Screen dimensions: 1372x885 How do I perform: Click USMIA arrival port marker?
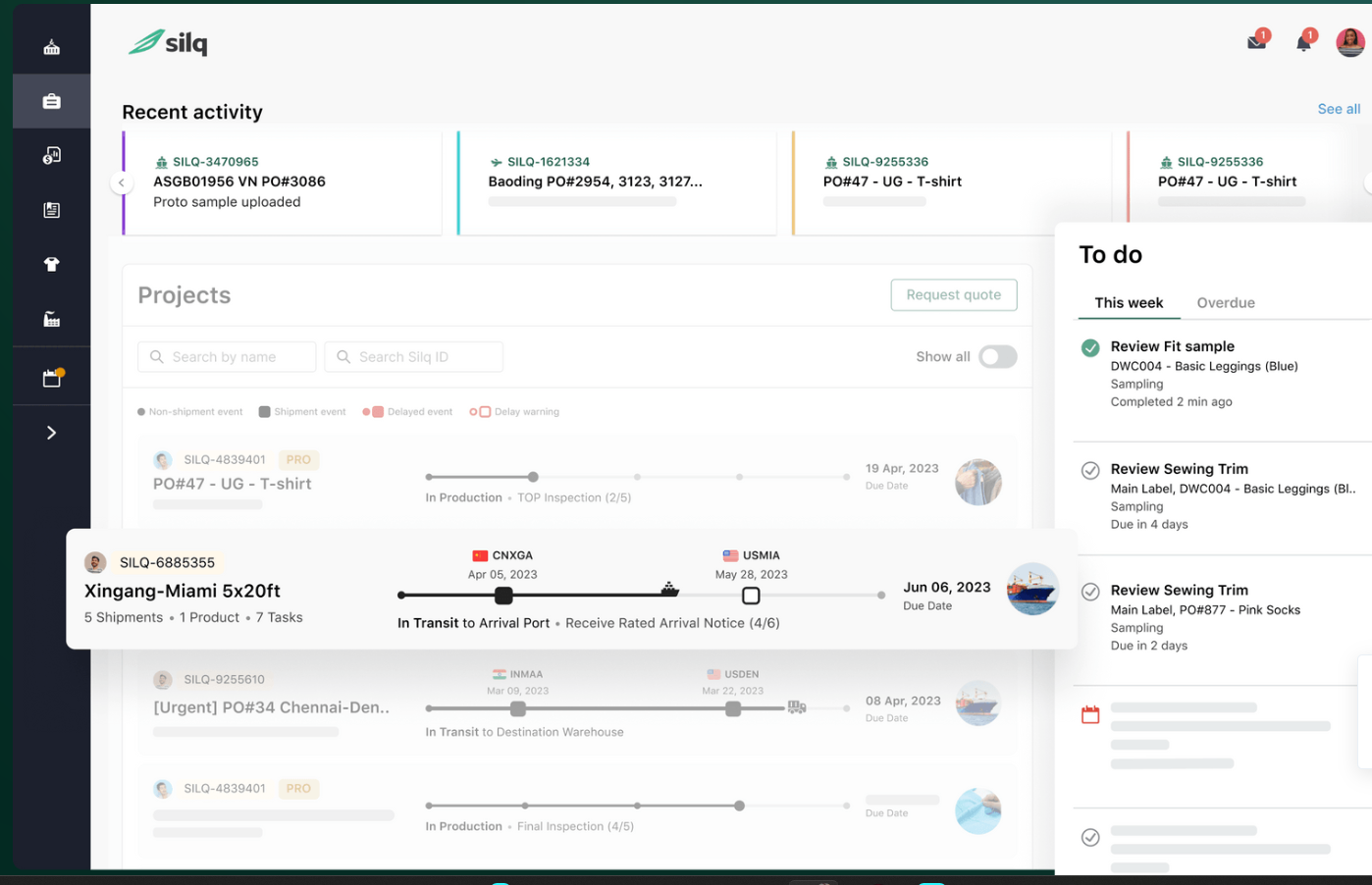point(751,596)
